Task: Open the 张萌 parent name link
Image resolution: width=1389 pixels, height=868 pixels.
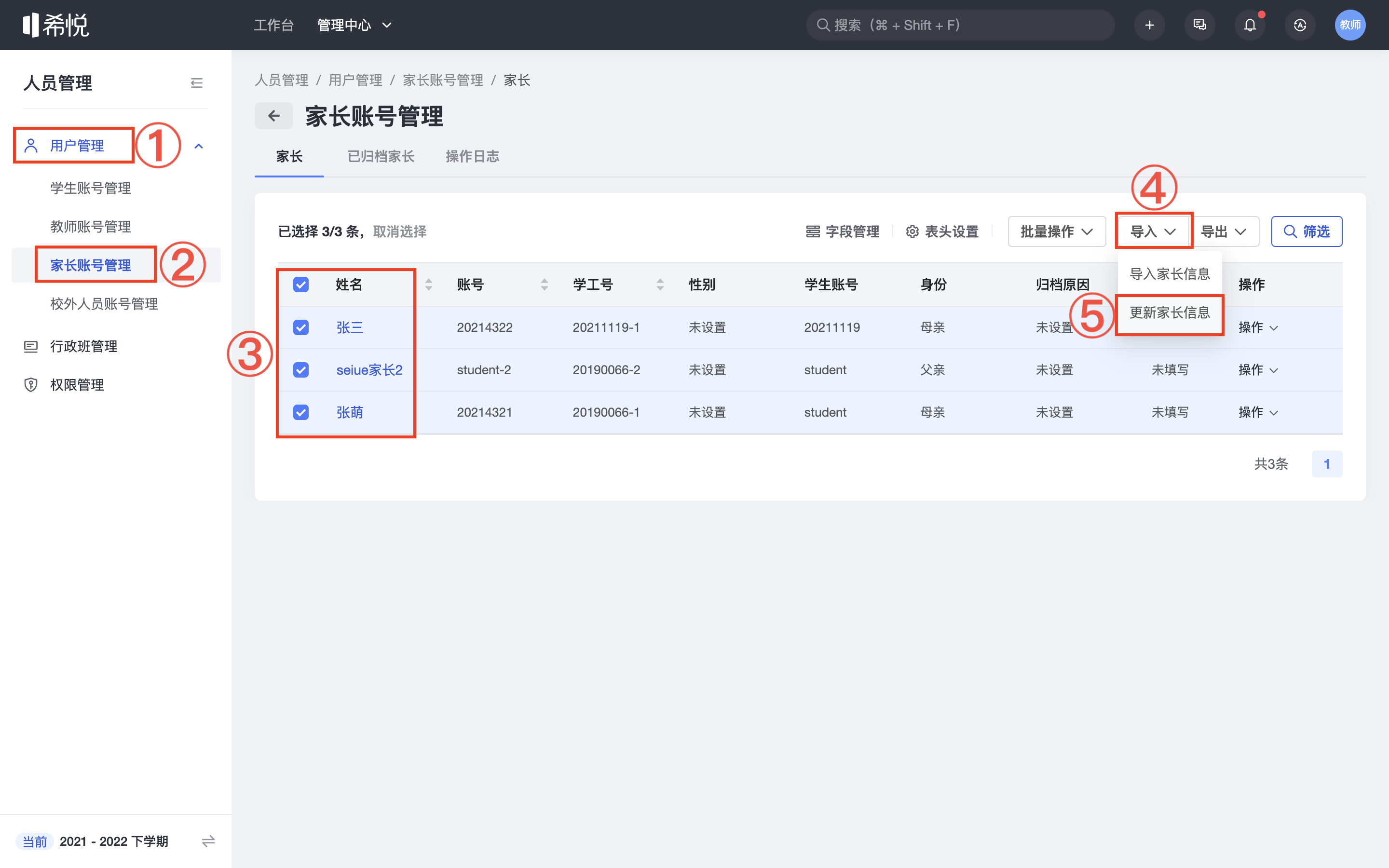Action: pos(350,412)
